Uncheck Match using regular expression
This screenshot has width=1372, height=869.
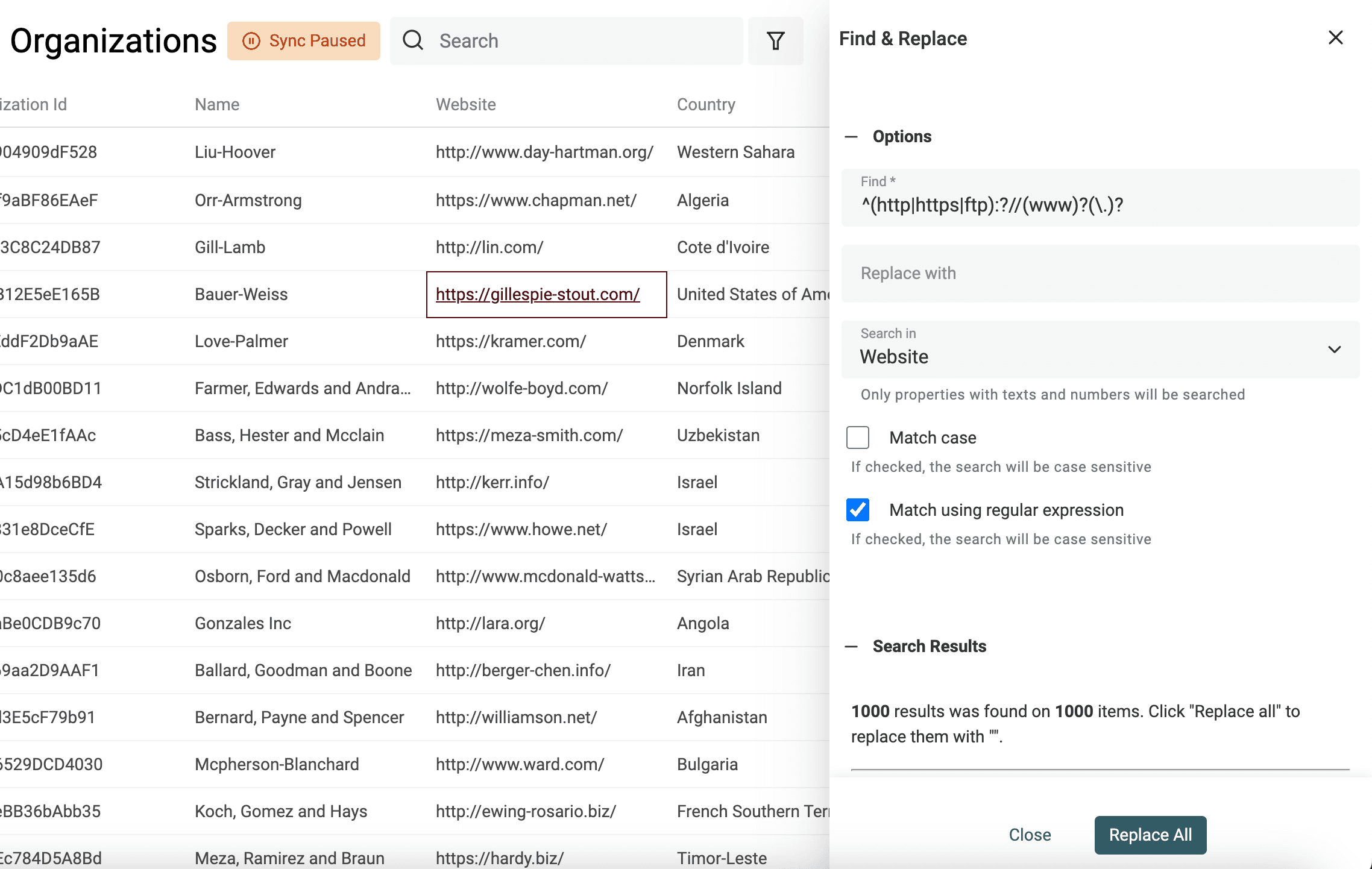pos(858,510)
